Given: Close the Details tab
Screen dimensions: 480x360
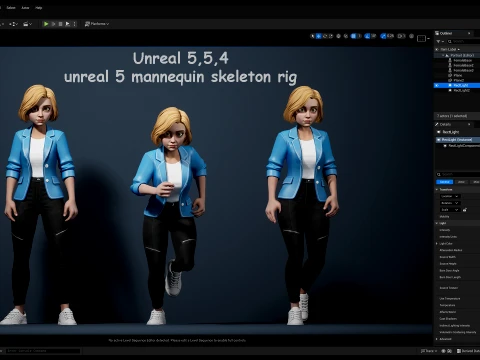Looking at the screenshot, I should 469,124.
